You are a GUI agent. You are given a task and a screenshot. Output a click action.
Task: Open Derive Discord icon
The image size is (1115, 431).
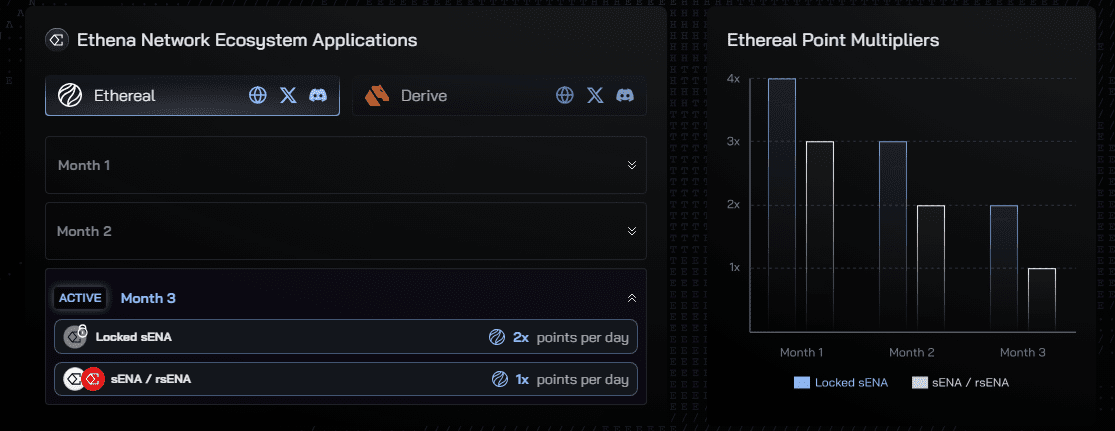[625, 96]
